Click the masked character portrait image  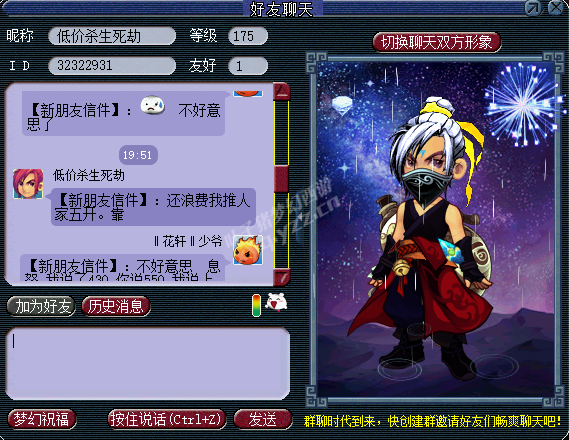437,229
